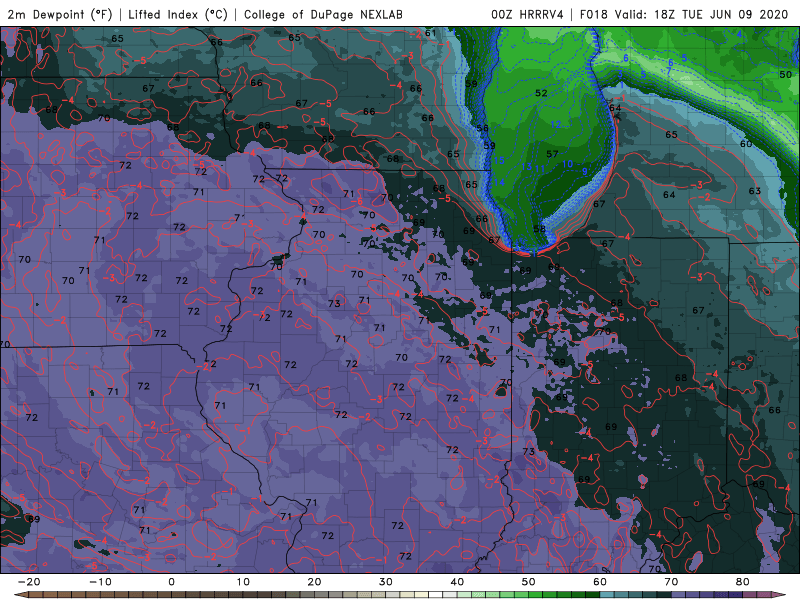Click the blue 12 lifted index contour label

click(556, 124)
